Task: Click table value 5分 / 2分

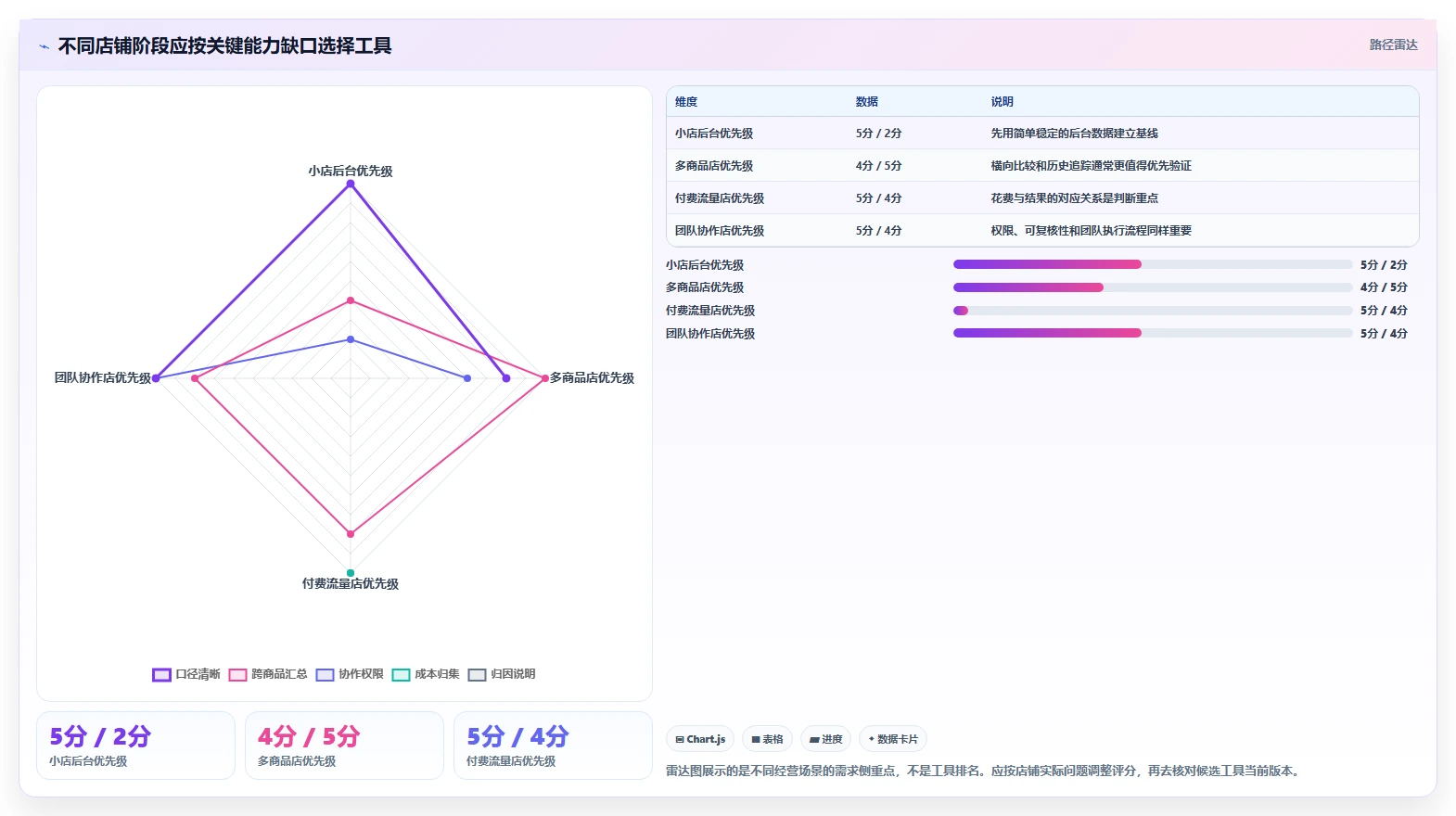Action: 879,134
